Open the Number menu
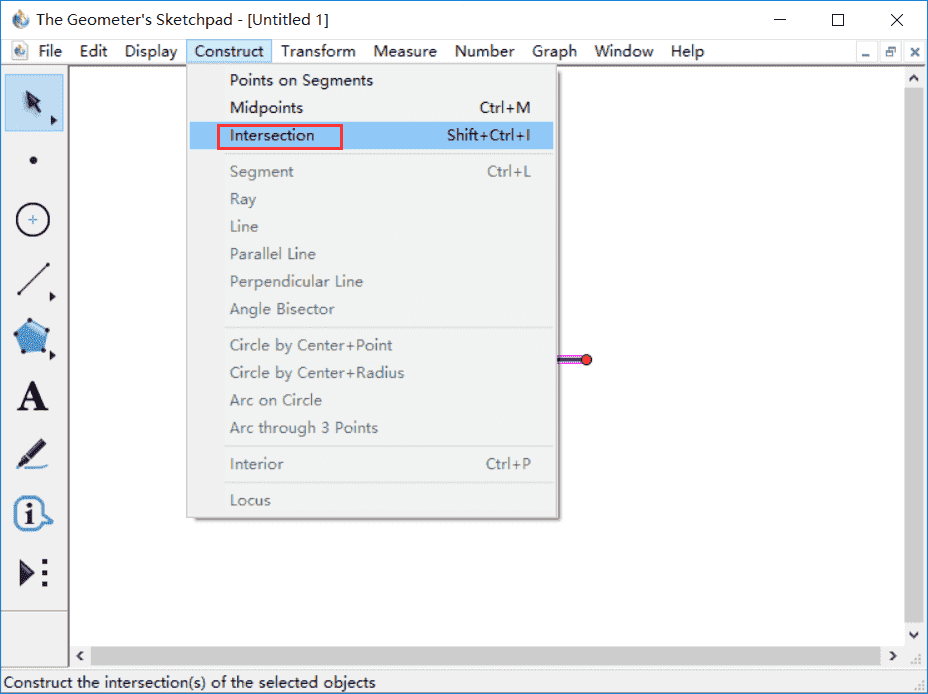928x694 pixels. [484, 51]
